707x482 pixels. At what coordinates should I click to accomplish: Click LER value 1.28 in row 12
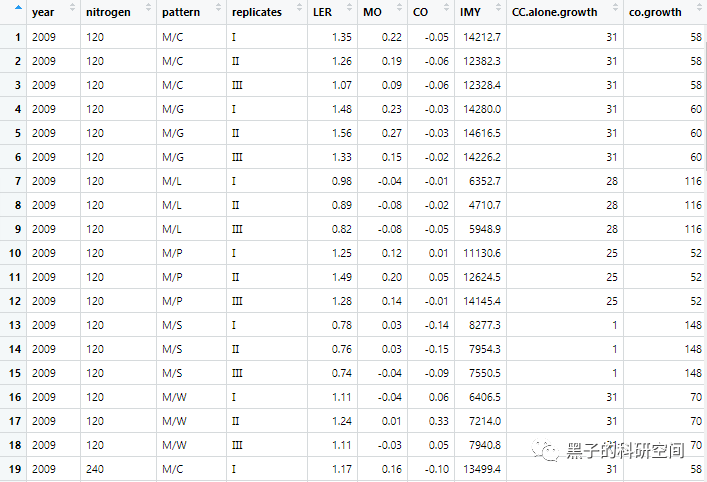click(342, 301)
